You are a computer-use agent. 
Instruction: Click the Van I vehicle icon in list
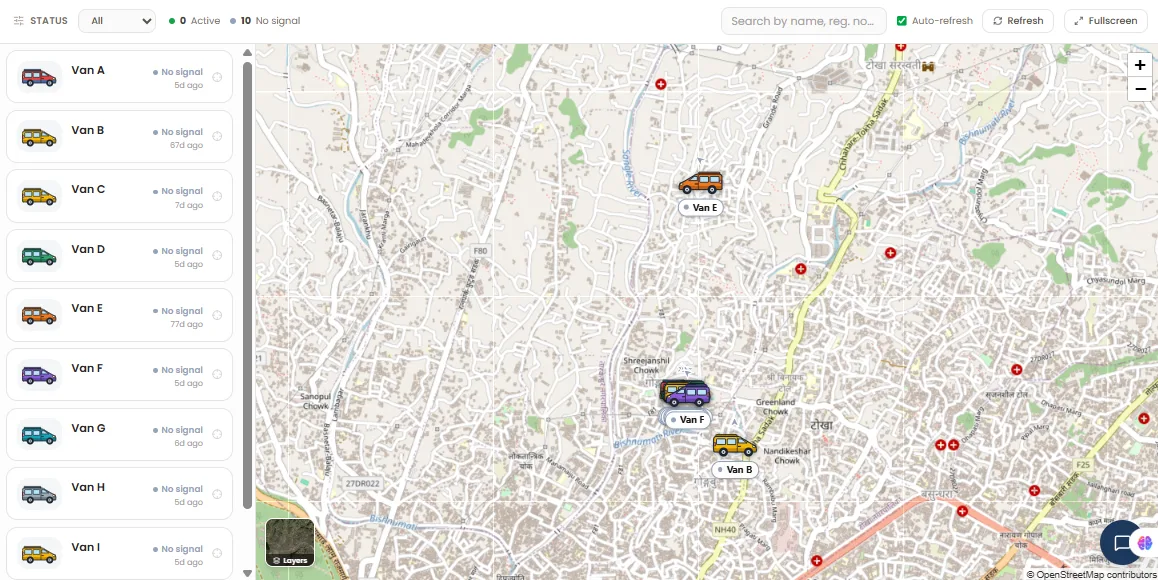[x=39, y=553]
